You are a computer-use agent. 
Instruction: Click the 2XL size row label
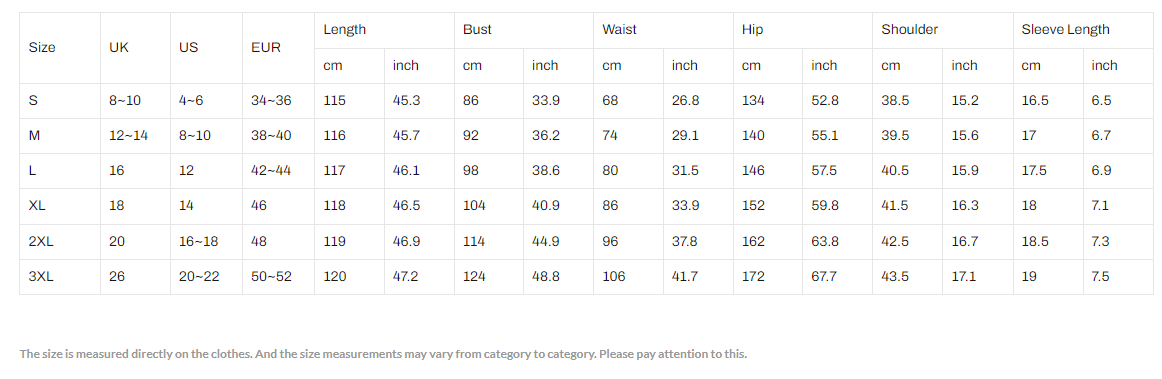coord(39,242)
